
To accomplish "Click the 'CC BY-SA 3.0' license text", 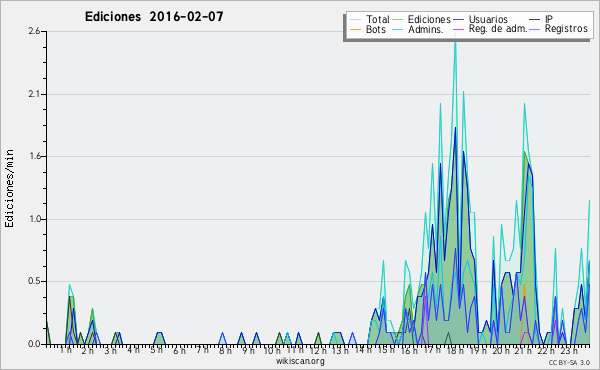I will tap(569, 363).
